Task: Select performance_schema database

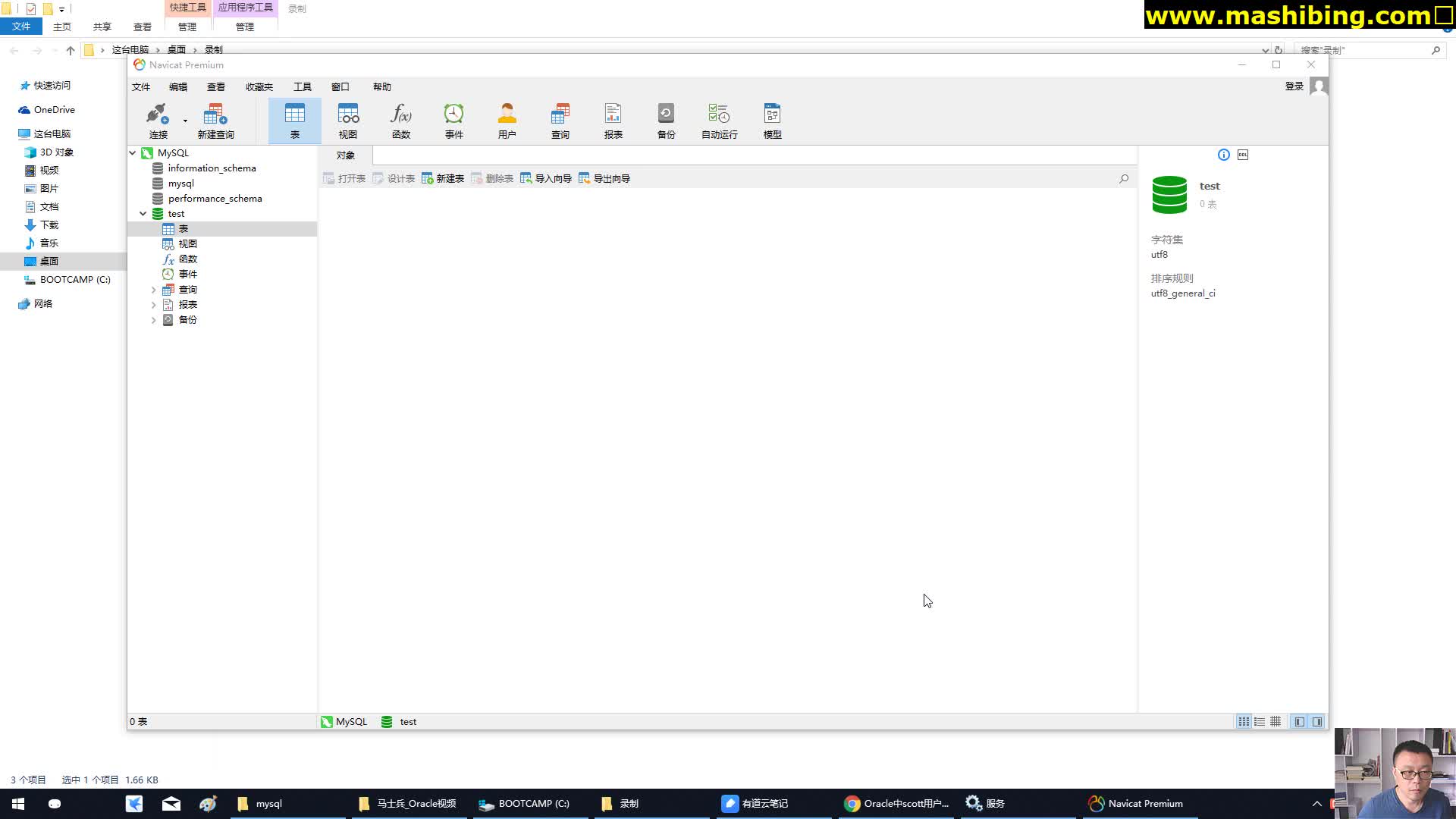Action: 215,199
